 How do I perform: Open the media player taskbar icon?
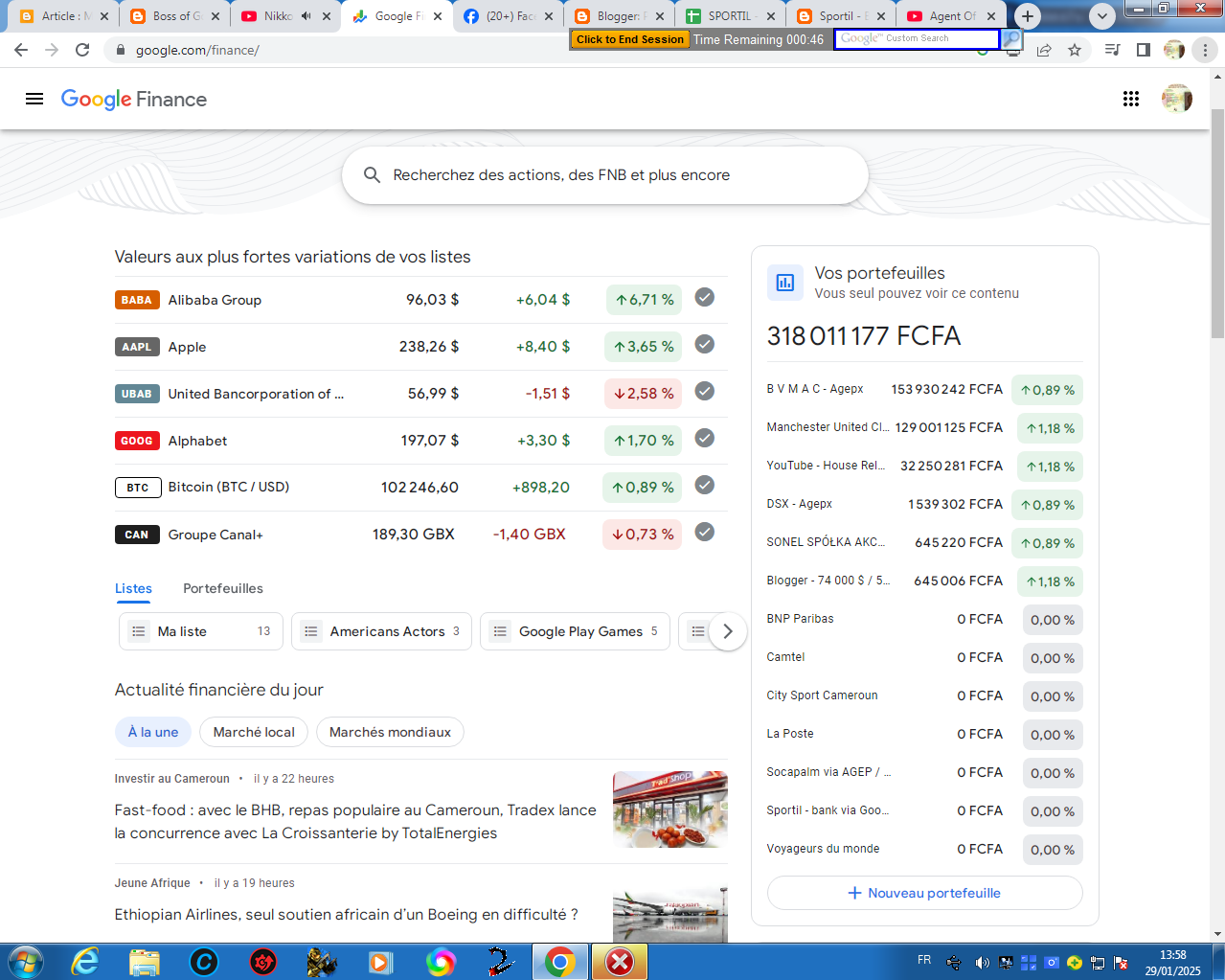(x=381, y=962)
